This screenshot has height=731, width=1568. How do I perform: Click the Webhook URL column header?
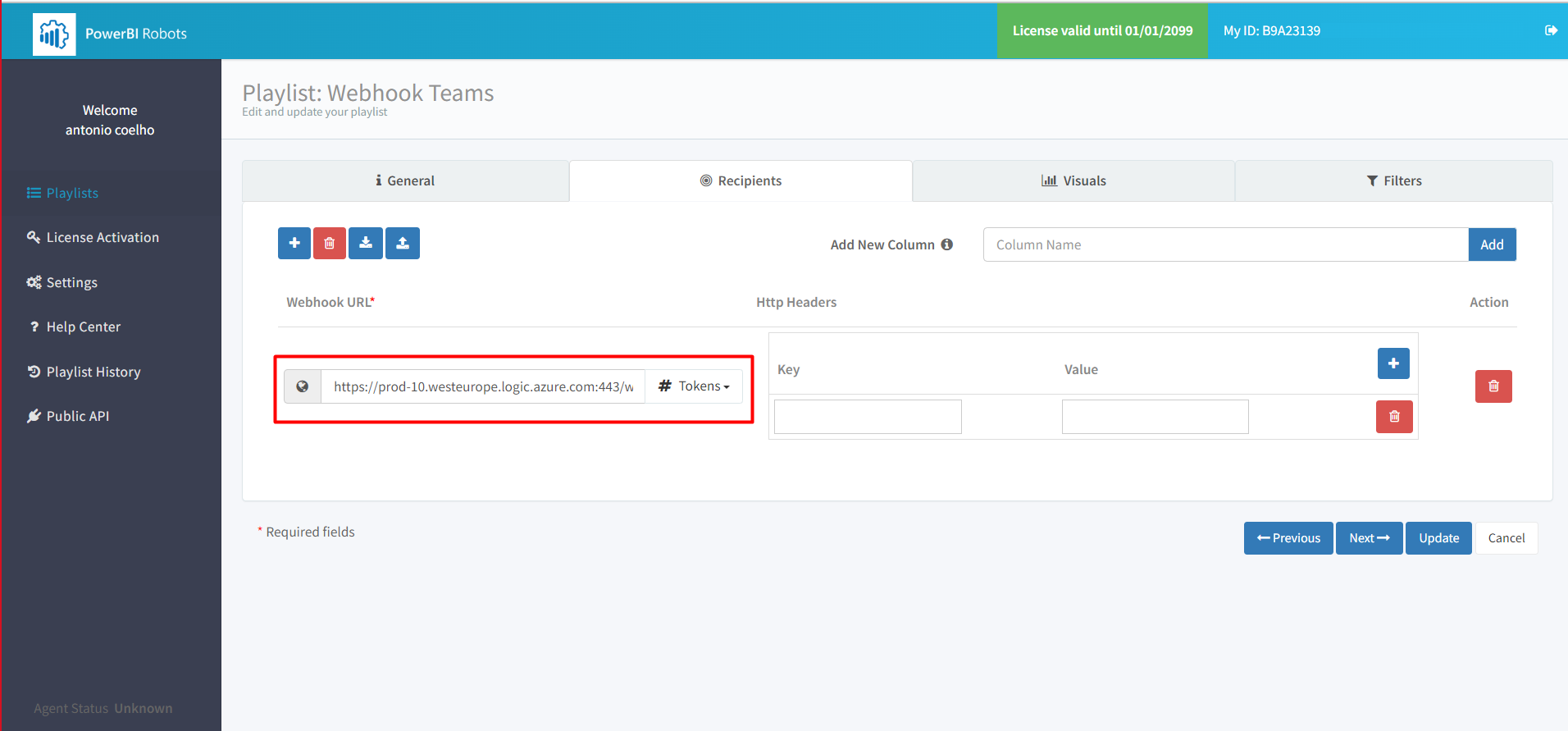tap(330, 302)
